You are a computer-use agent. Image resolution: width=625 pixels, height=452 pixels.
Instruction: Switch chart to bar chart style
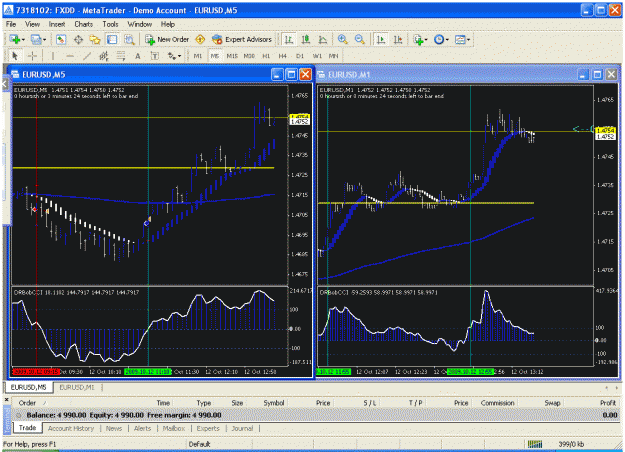pyautogui.click(x=289, y=39)
